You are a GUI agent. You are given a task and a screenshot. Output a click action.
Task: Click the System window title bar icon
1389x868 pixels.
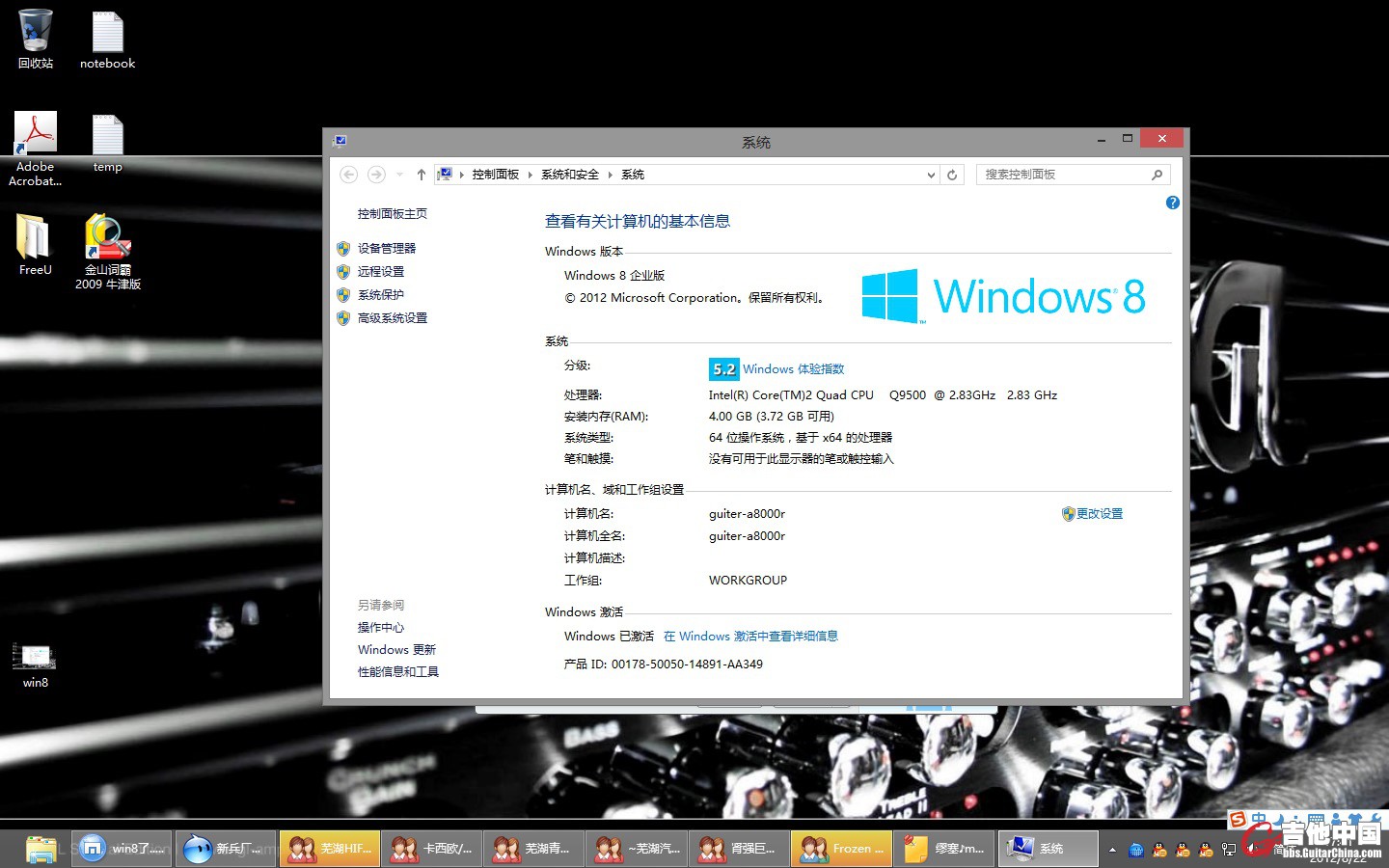[x=340, y=141]
